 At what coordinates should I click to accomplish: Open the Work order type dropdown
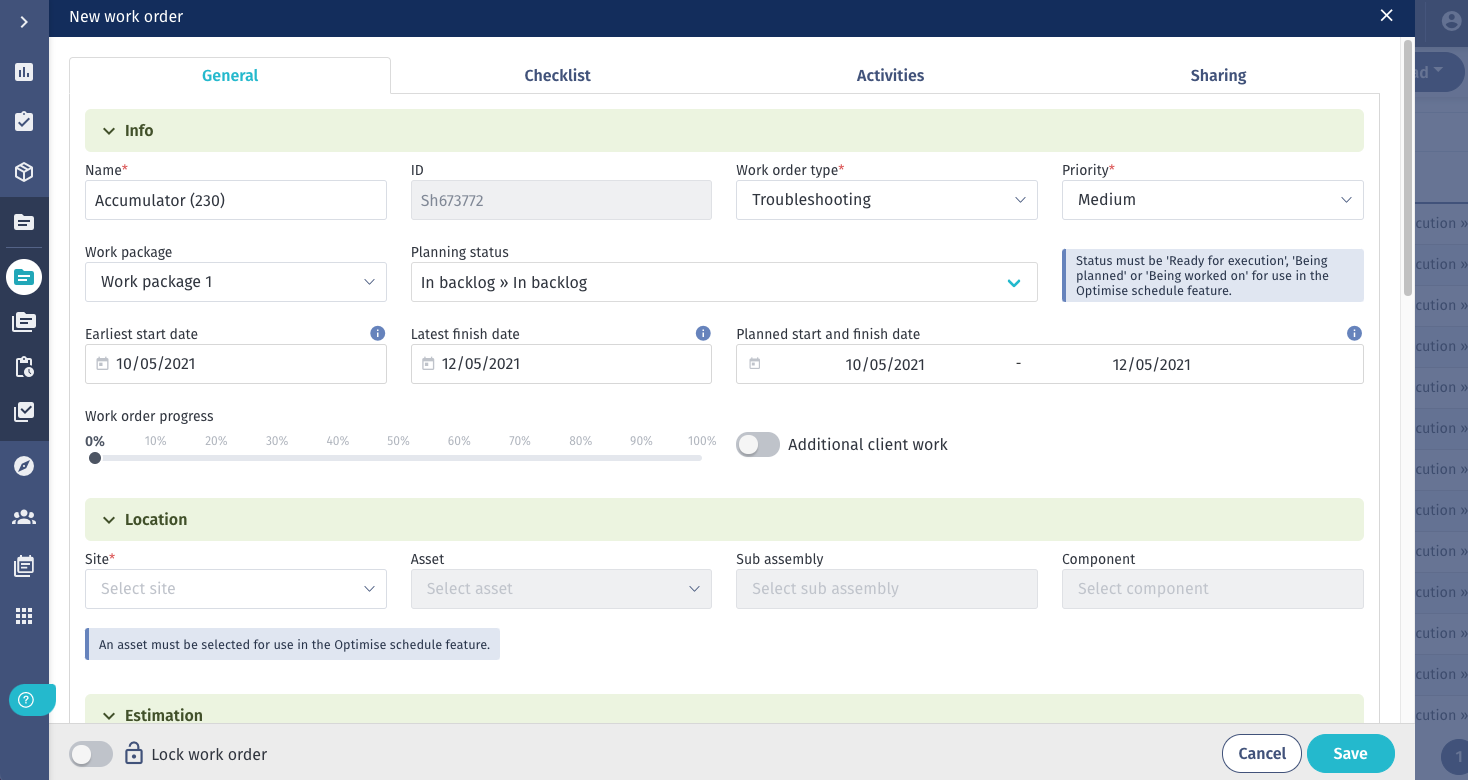[x=887, y=200]
